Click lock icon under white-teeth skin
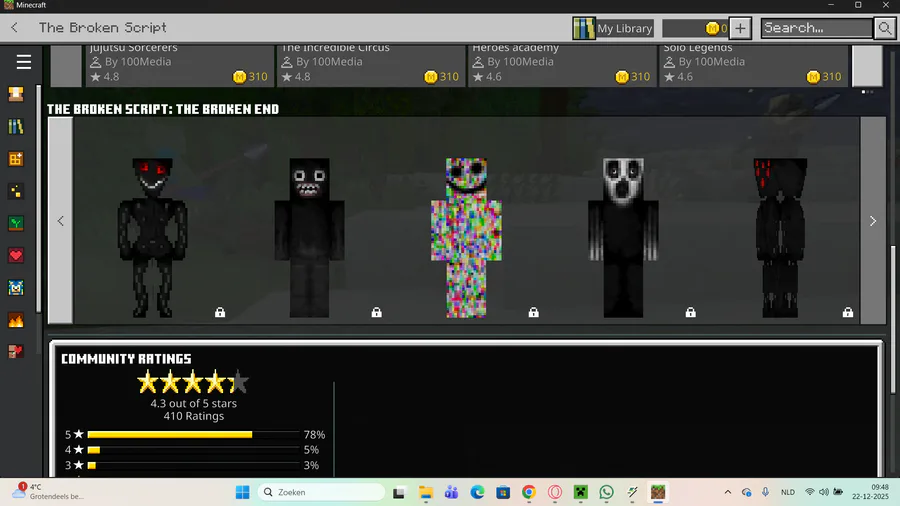Screen dimensions: 900x506 [x=377, y=312]
